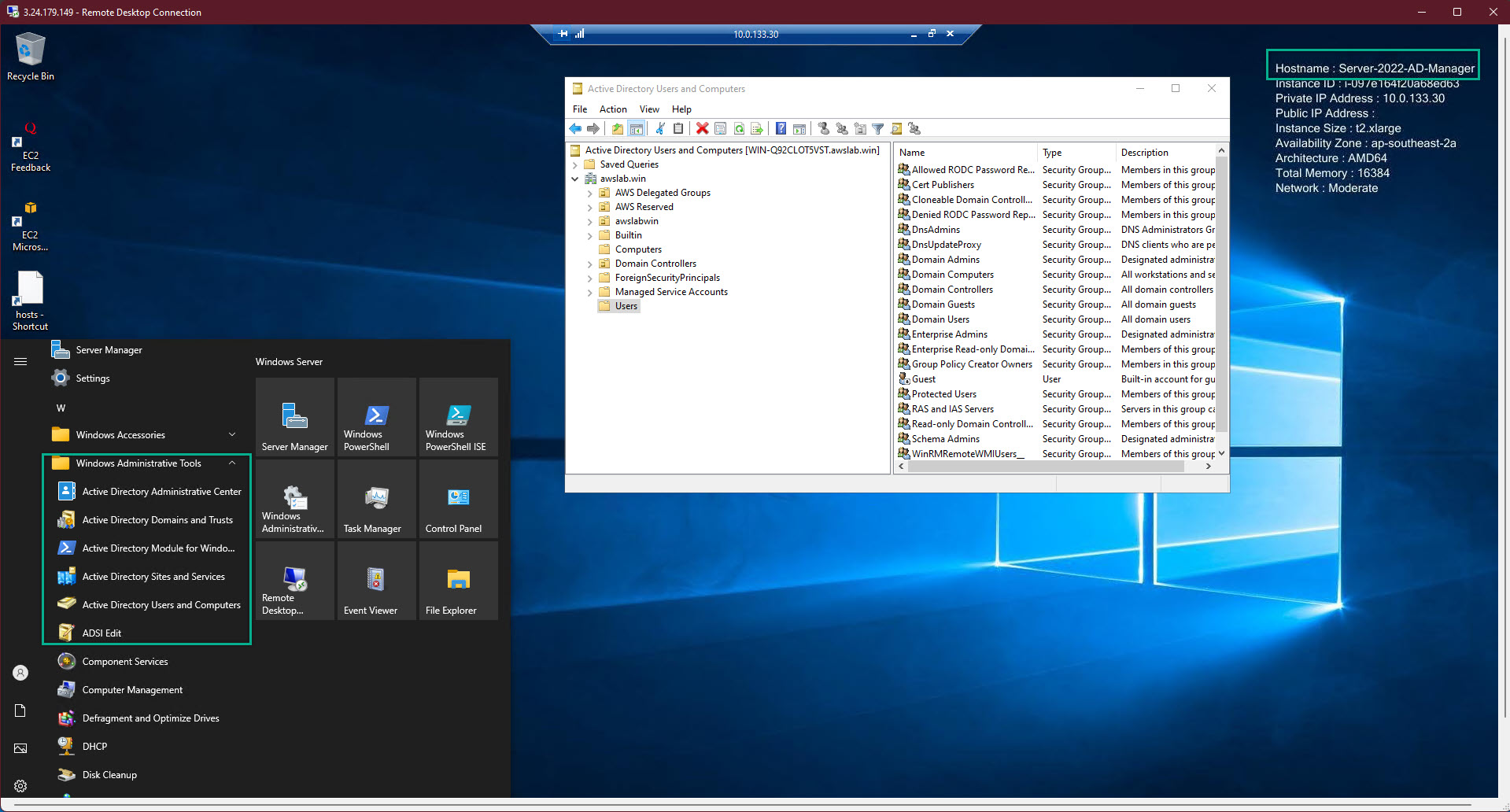The image size is (1510, 812).
Task: Select the hosts Shortcut desktop icon
Action: (x=31, y=301)
